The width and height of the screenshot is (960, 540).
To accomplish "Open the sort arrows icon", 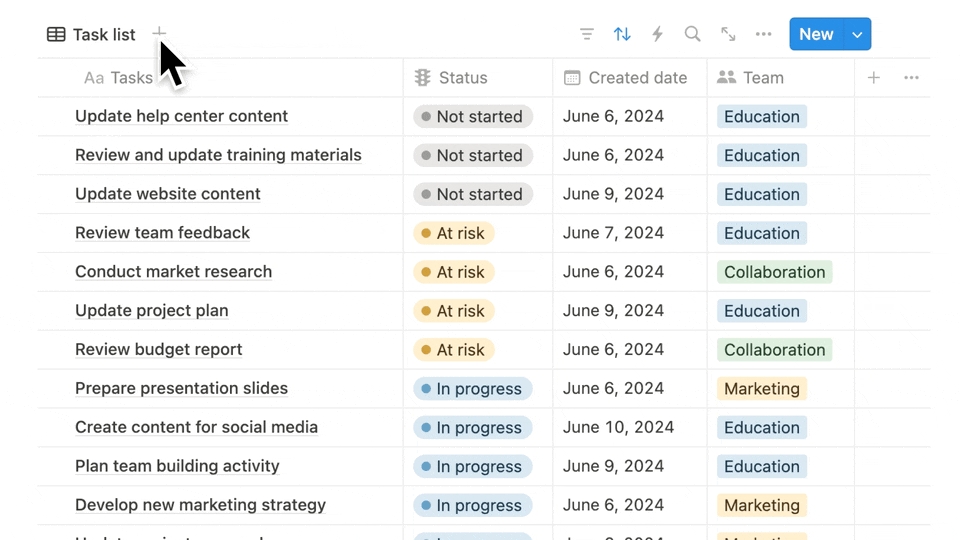I will [622, 34].
